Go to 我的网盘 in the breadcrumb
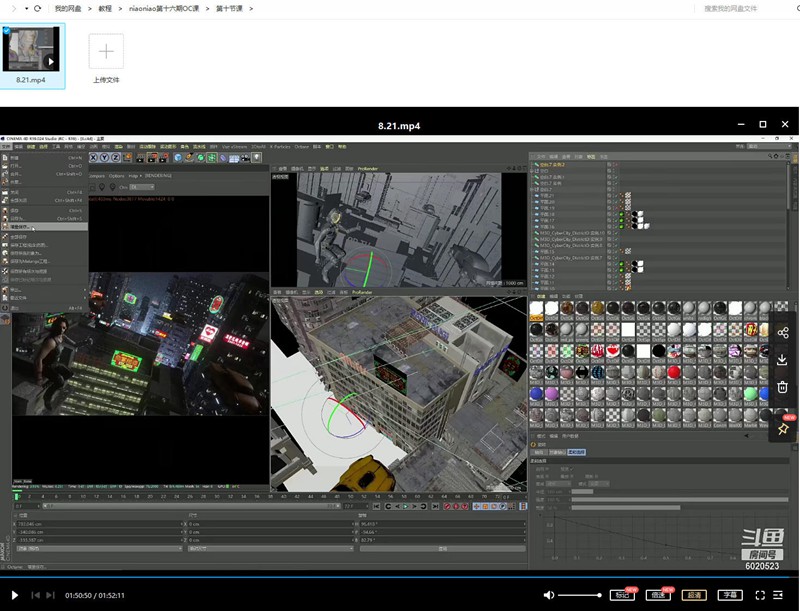Screen dimensions: 800x611 point(69,8)
